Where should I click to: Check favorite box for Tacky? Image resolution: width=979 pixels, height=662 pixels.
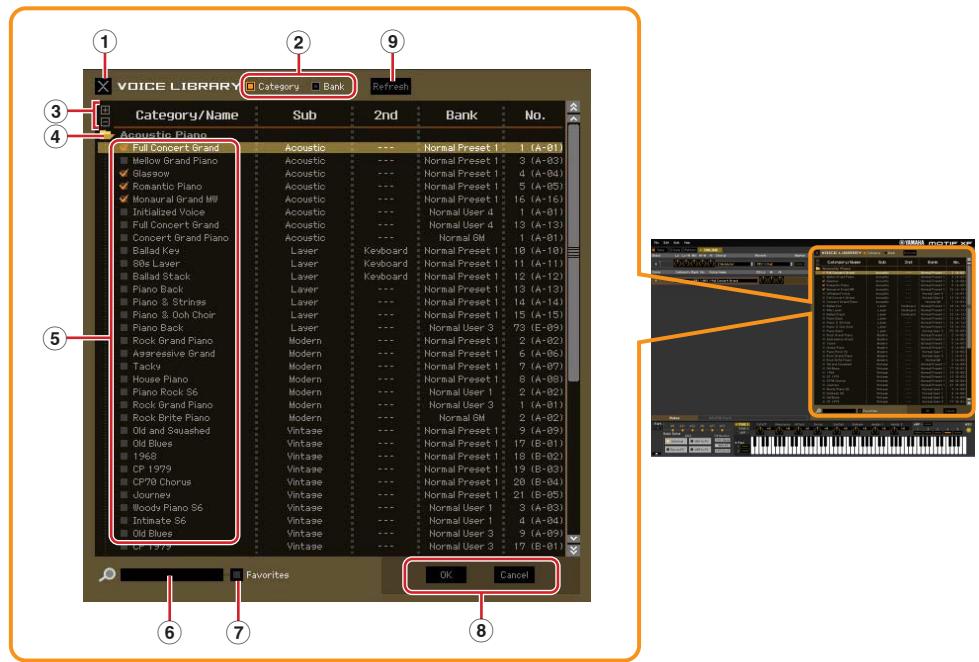pyautogui.click(x=124, y=366)
